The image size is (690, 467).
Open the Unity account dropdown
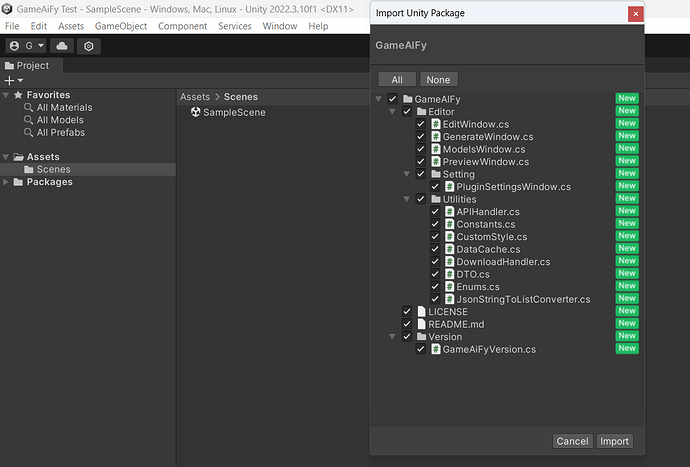[x=26, y=46]
